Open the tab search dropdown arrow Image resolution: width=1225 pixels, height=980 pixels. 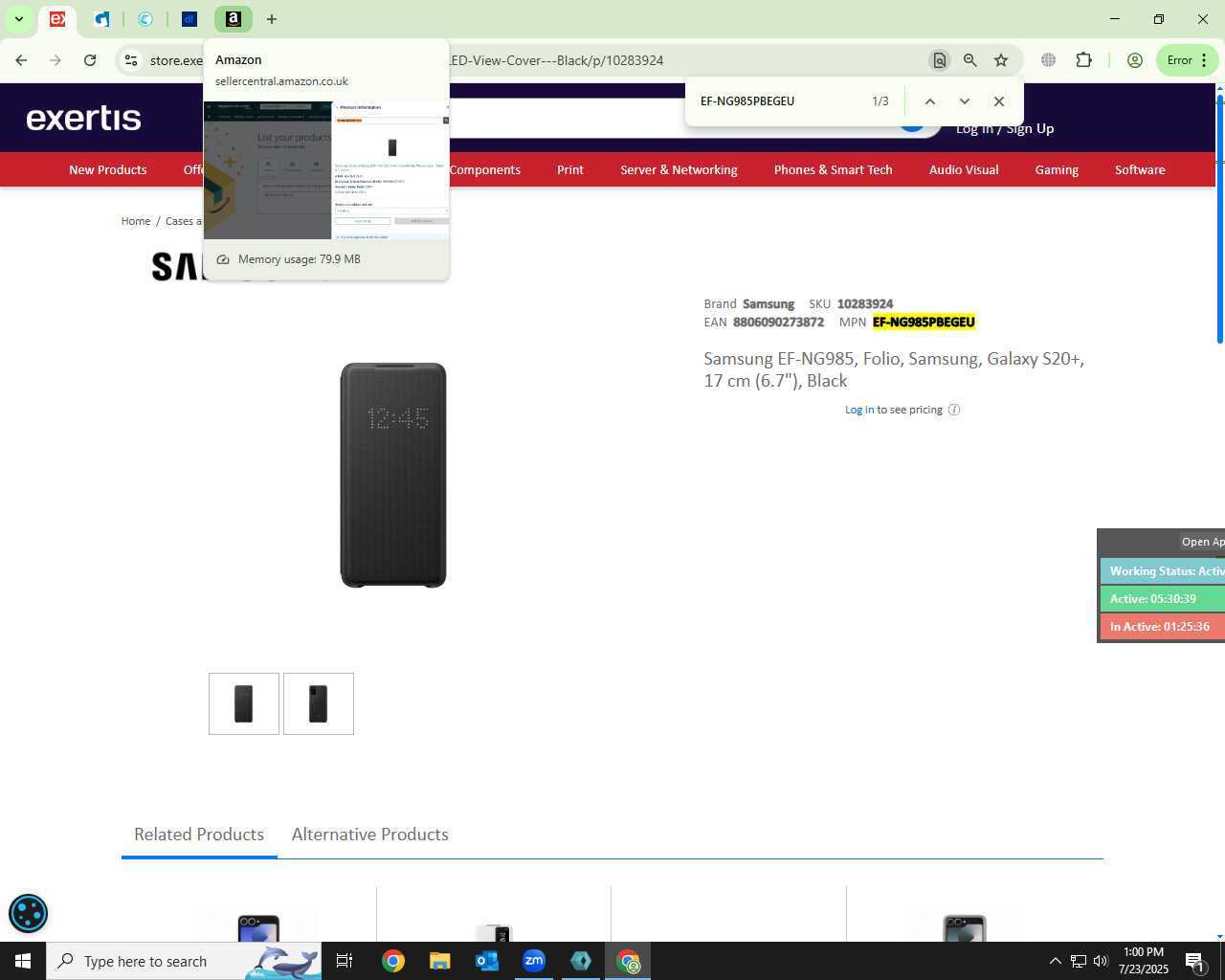(x=19, y=19)
